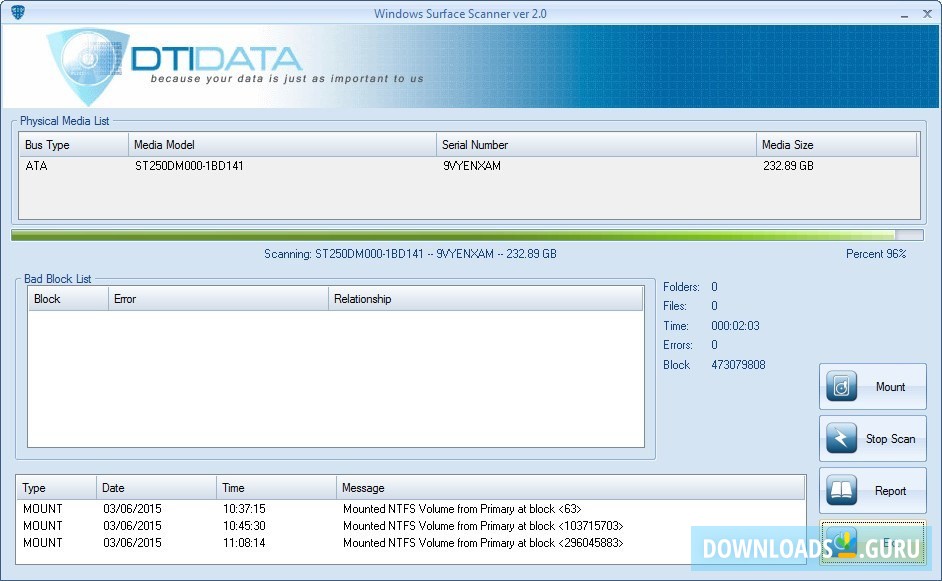Click the DTI Data shield logo
942x581 pixels.
[87, 66]
